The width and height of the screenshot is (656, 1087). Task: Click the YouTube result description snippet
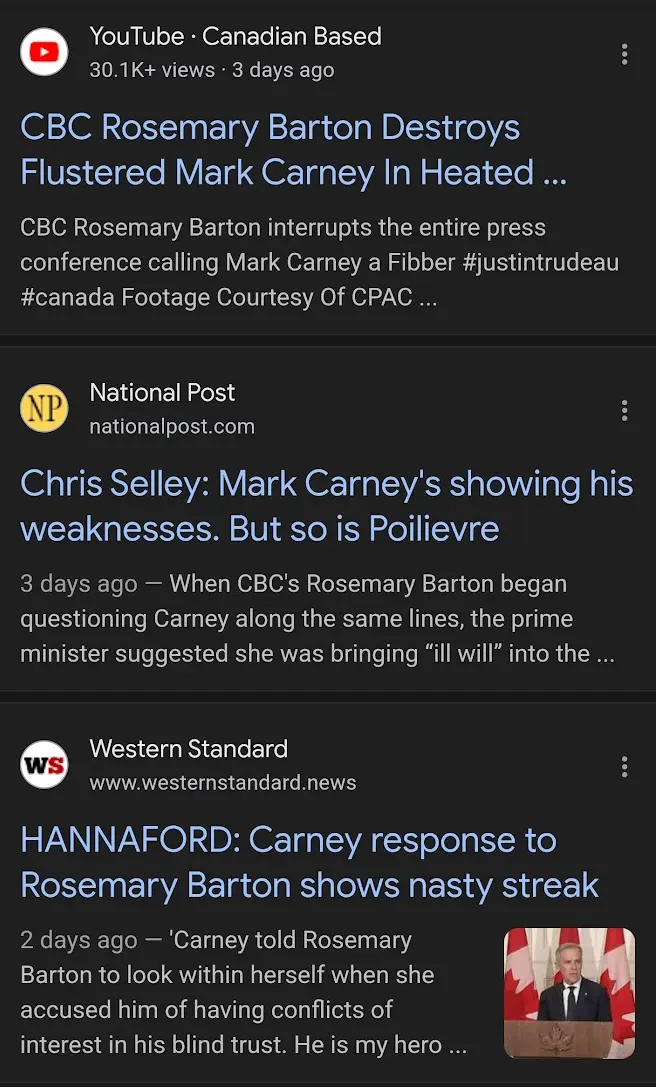click(x=319, y=262)
